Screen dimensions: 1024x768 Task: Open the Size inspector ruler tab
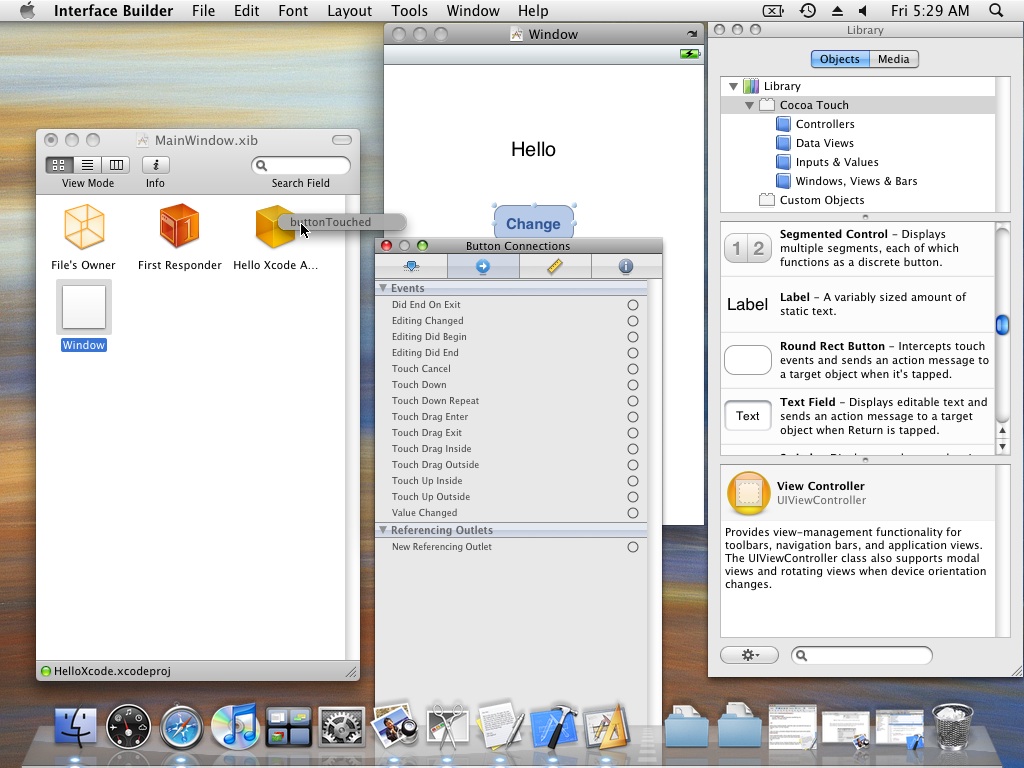(555, 266)
